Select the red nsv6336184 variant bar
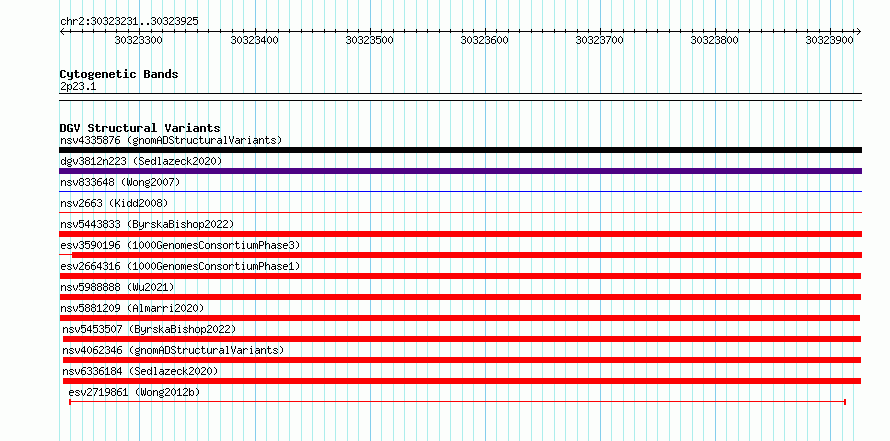The height and width of the screenshot is (441, 890). pos(461,381)
